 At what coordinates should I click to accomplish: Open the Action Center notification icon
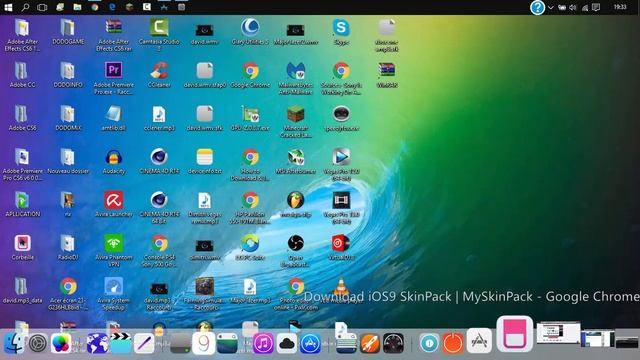(596, 7)
